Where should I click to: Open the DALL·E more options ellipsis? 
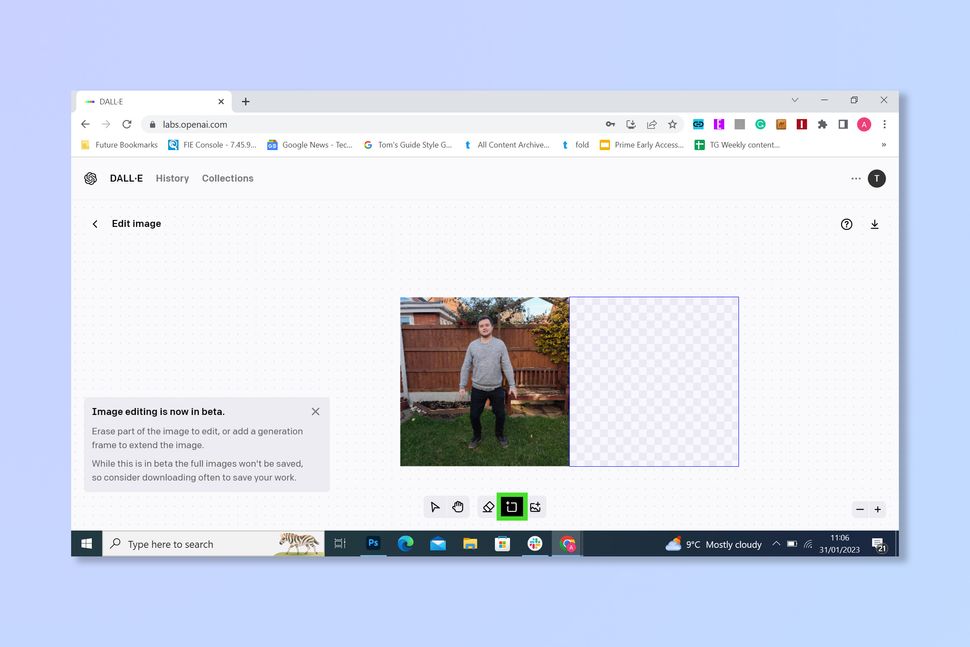[x=855, y=178]
